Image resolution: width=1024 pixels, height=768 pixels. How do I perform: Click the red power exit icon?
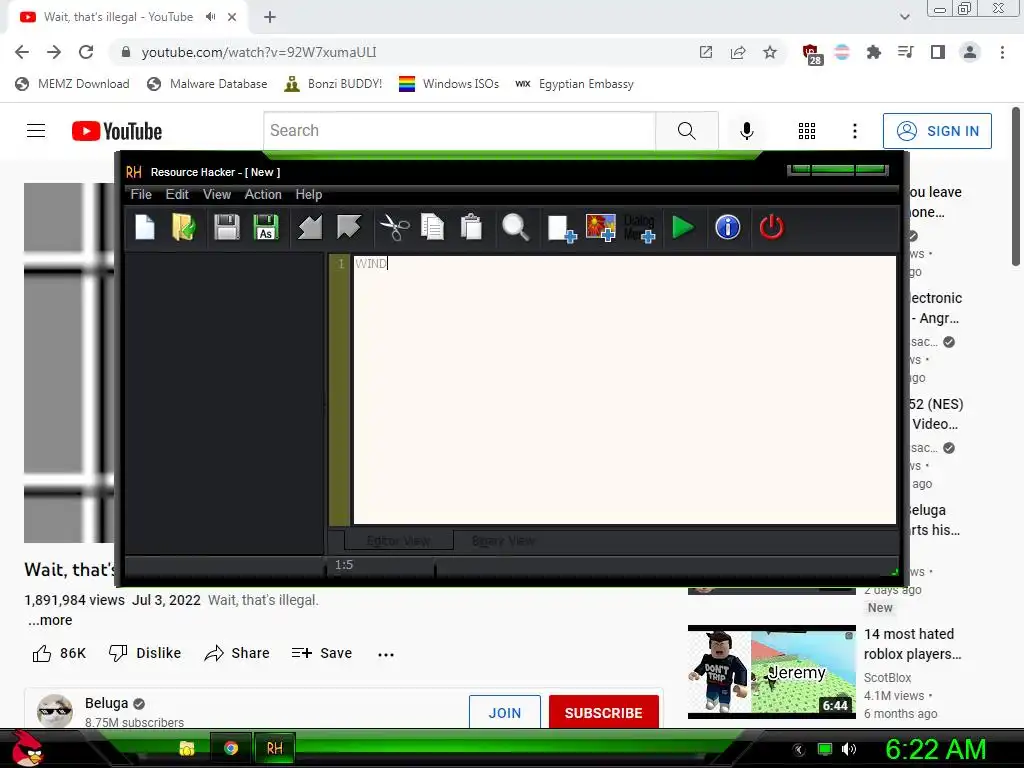pos(771,228)
